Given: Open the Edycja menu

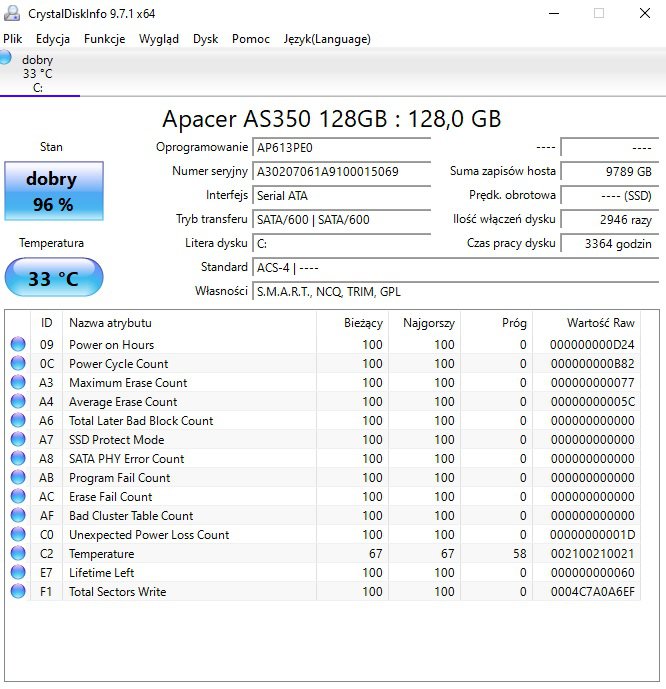Looking at the screenshot, I should coord(53,39).
